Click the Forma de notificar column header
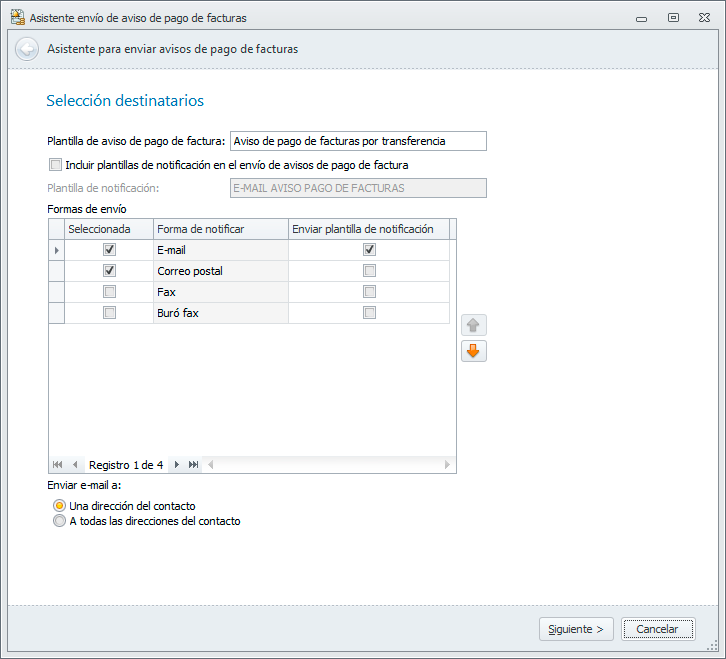Image resolution: width=726 pixels, height=659 pixels. point(221,229)
